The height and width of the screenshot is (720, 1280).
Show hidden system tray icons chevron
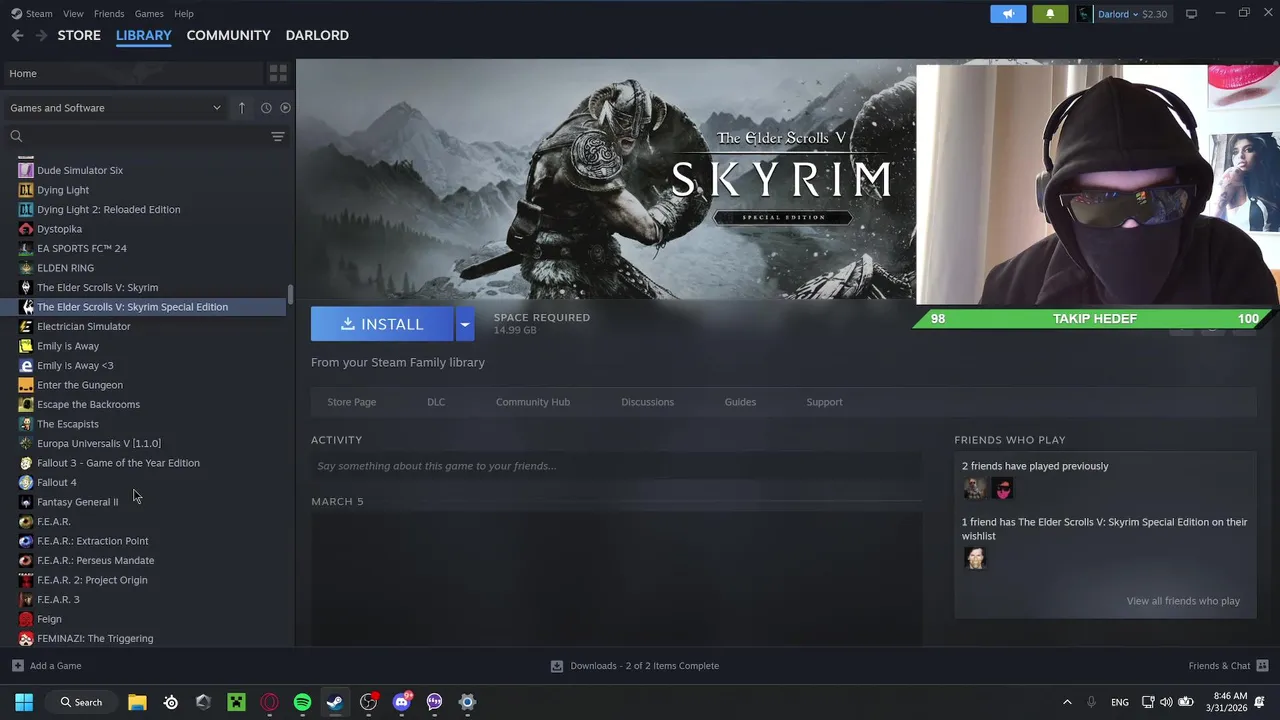point(1067,702)
